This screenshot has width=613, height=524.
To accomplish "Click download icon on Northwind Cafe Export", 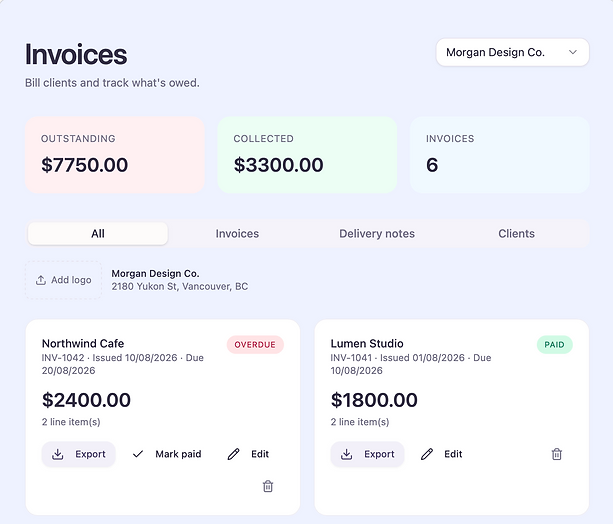I will pos(58,454).
